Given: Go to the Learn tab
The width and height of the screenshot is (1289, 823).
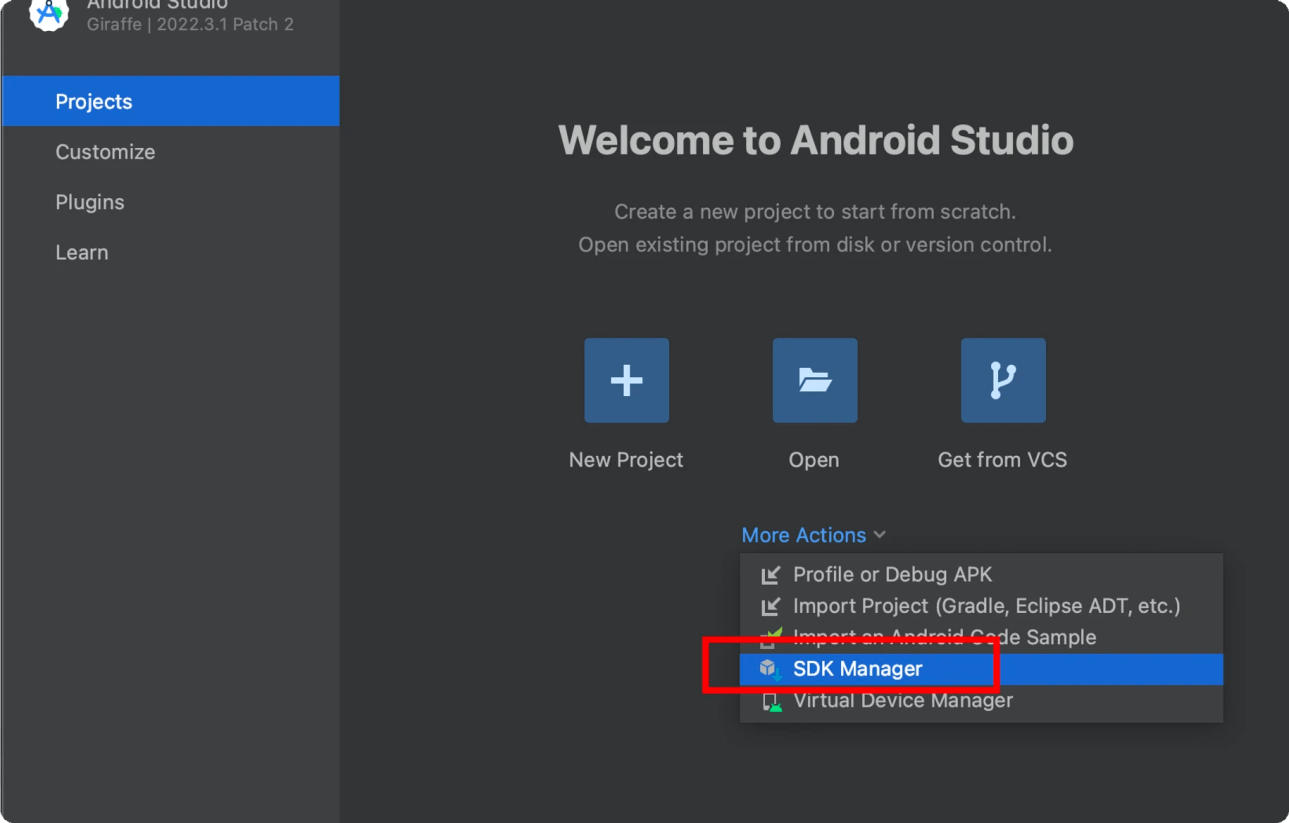Looking at the screenshot, I should coord(82,252).
